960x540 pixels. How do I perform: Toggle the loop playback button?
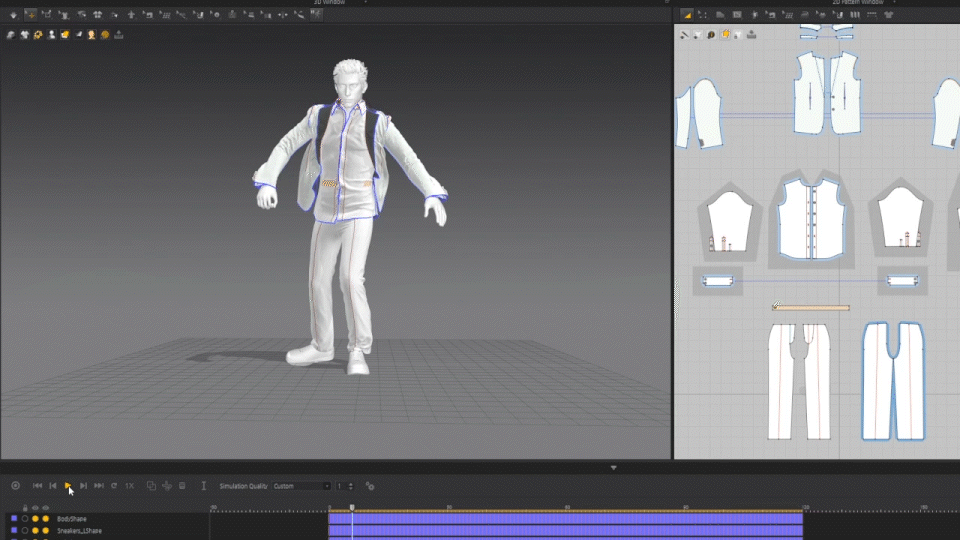click(114, 486)
